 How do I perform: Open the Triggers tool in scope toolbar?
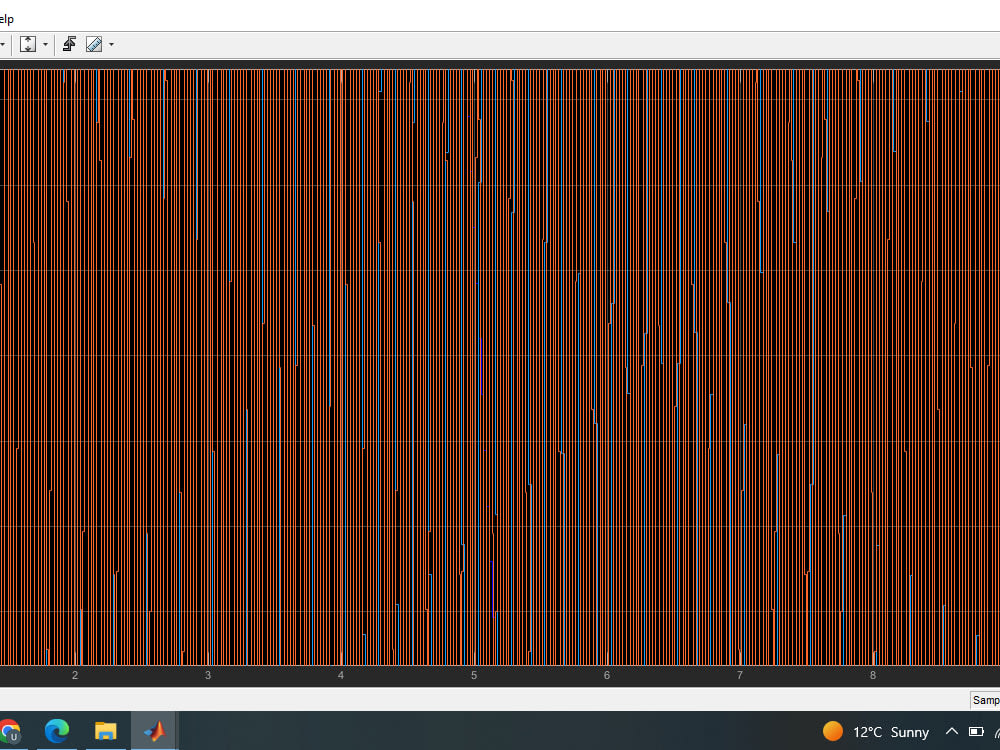click(70, 44)
